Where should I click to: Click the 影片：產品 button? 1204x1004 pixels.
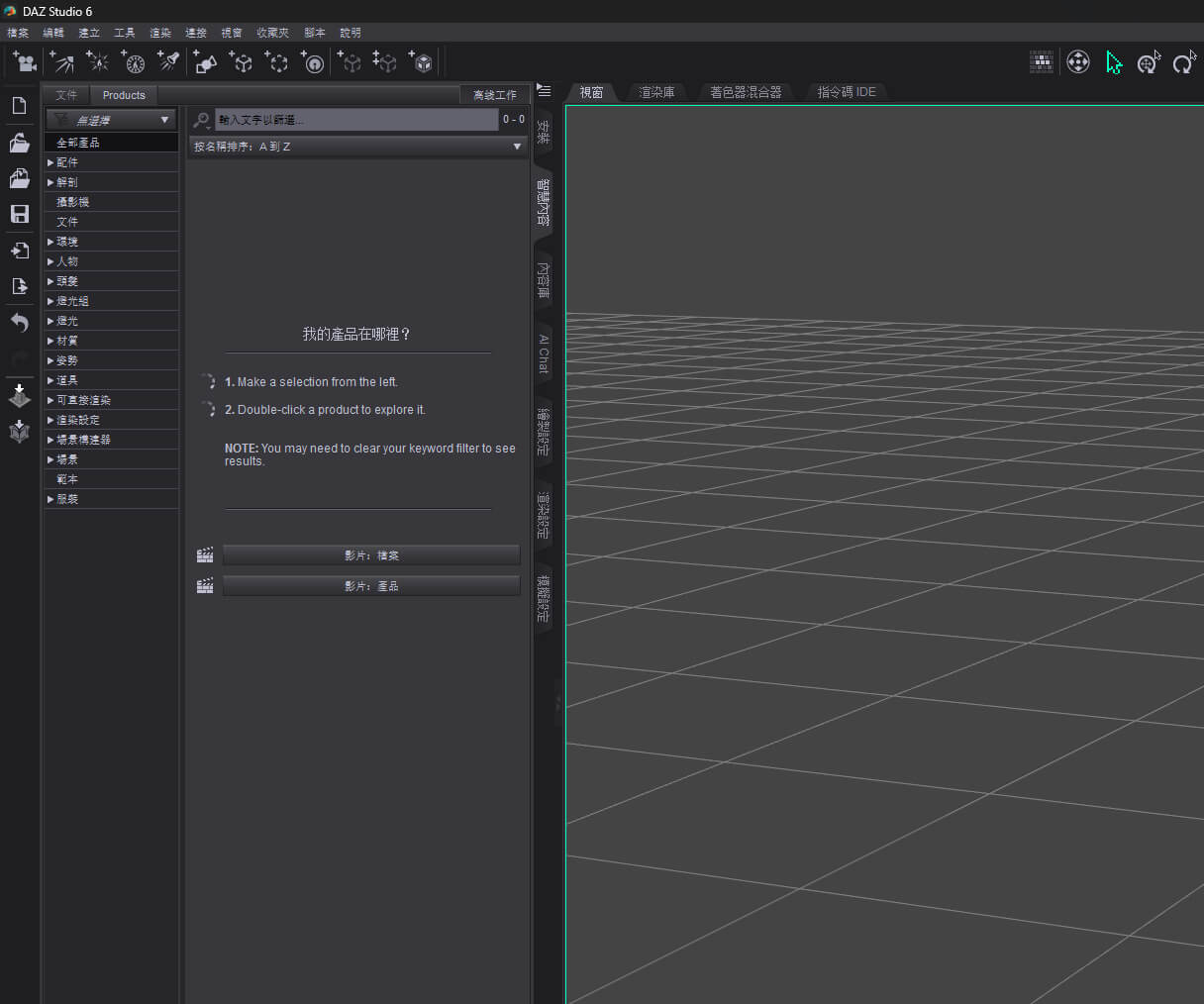(371, 586)
